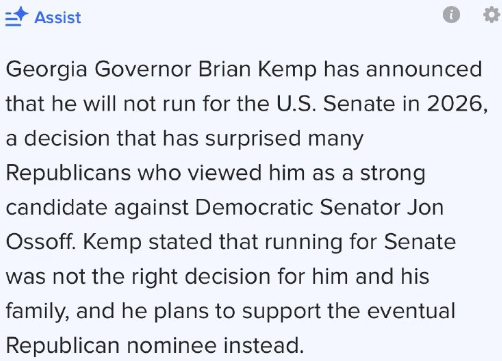Click the word 'eventual' in summary
The height and width of the screenshot is (361, 502).
pyautogui.click(x=411, y=311)
